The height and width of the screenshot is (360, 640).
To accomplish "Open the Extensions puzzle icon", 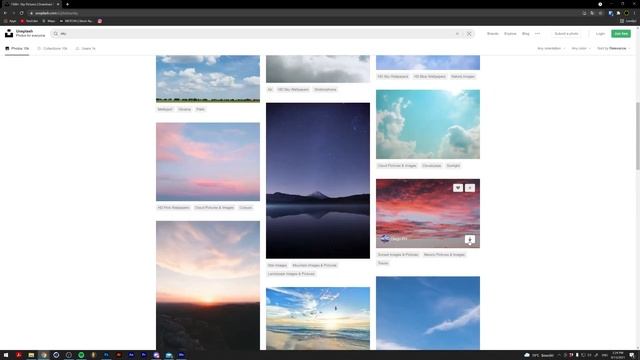I will coord(618,13).
